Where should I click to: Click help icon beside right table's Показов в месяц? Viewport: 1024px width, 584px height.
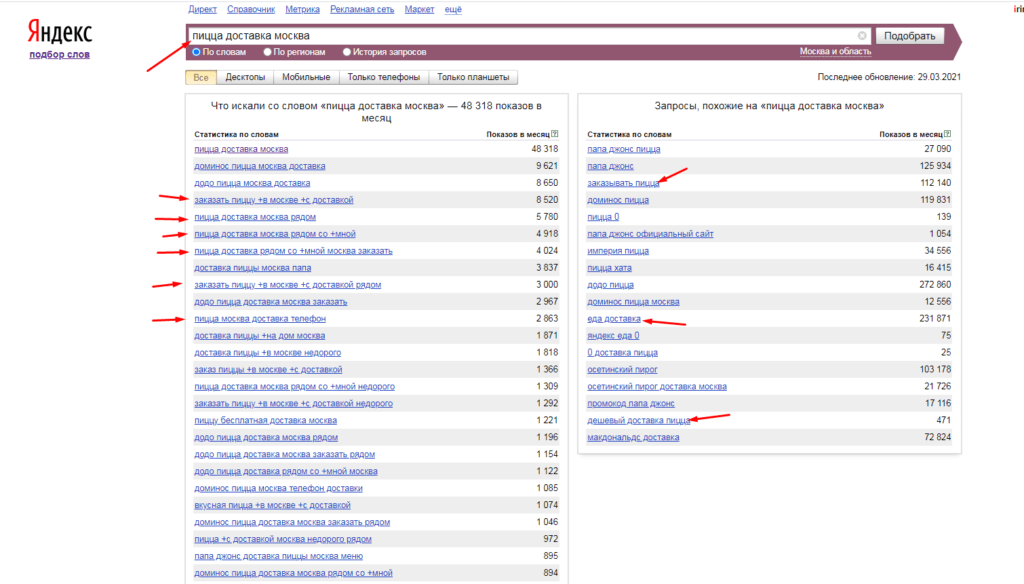947,134
